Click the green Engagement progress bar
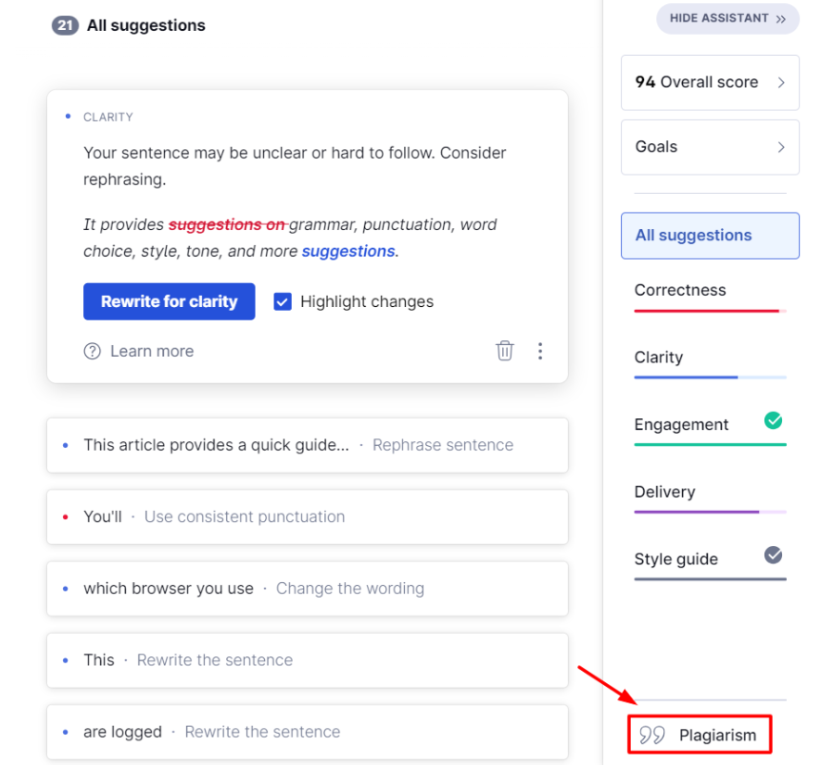 coord(710,445)
